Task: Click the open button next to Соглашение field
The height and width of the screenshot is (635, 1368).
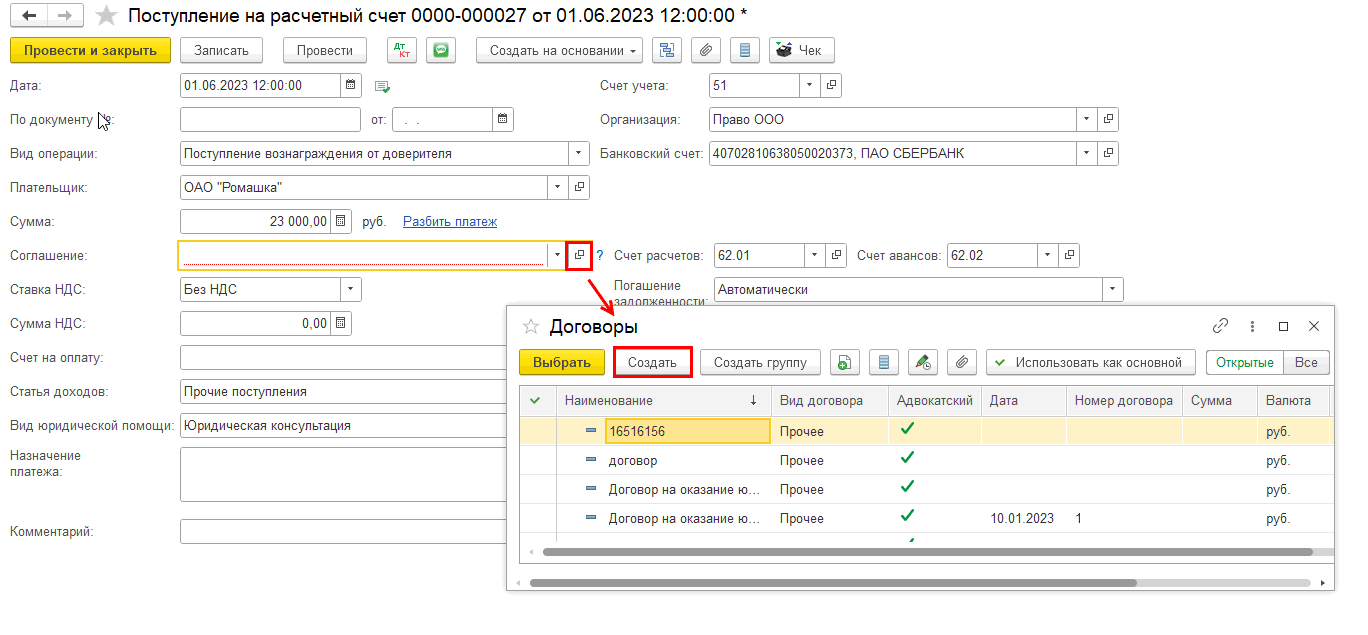Action: (579, 256)
